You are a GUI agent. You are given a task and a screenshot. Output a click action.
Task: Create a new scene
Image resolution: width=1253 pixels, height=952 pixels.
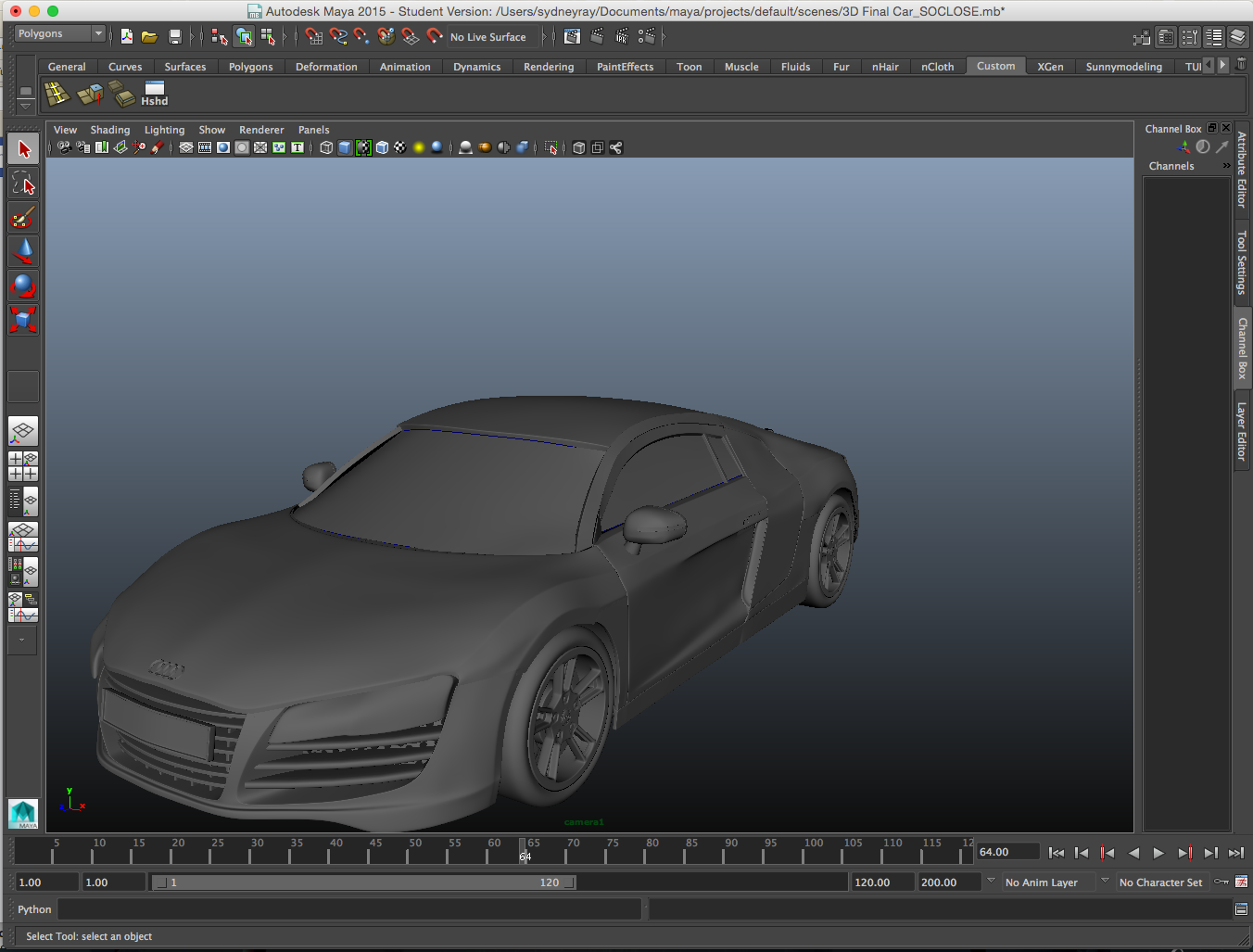[127, 36]
